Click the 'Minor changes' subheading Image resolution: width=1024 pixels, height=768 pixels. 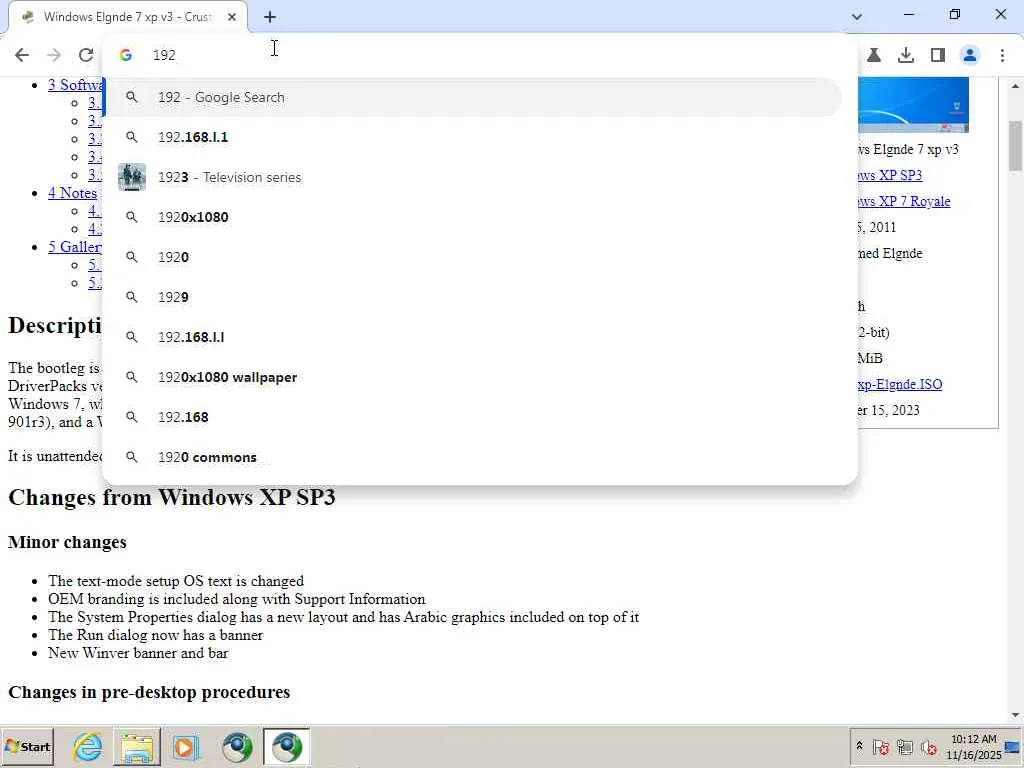[67, 542]
